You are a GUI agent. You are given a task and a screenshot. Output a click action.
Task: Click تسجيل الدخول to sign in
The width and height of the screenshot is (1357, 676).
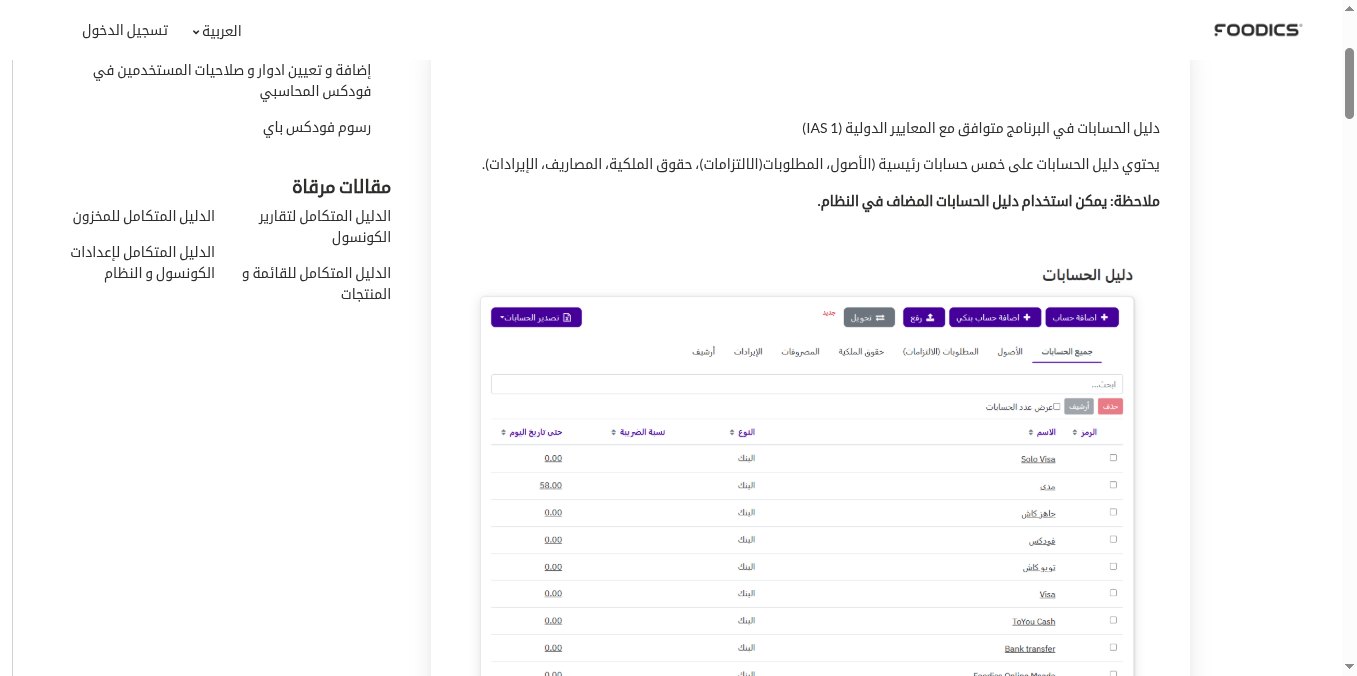[x=124, y=31]
